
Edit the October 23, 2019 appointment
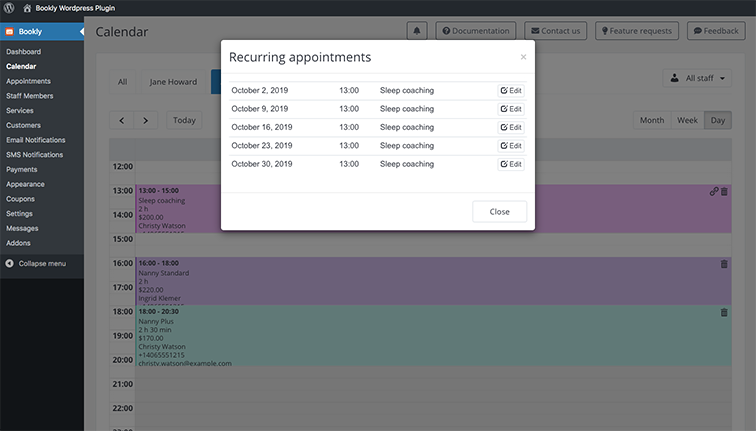[x=511, y=146]
